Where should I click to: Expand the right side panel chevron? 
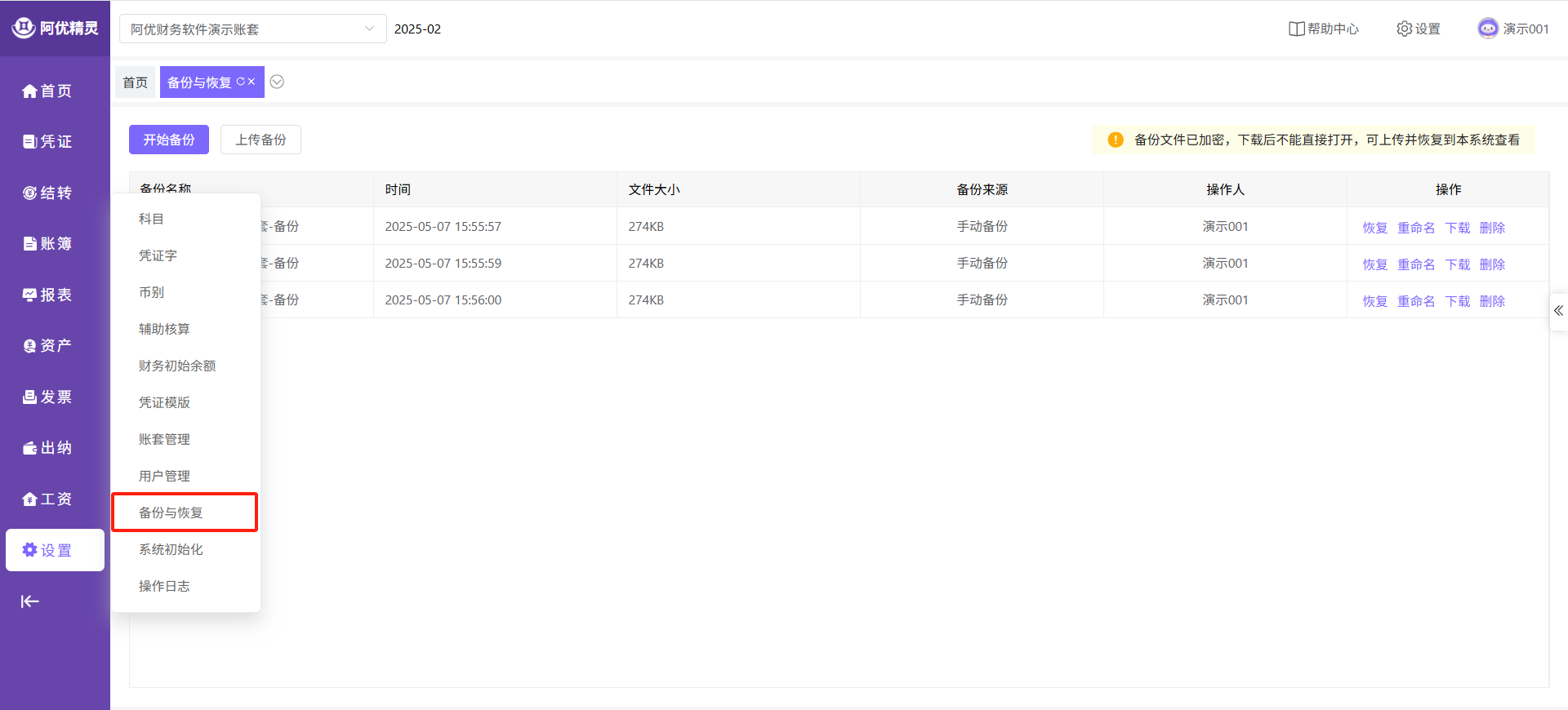[1558, 311]
